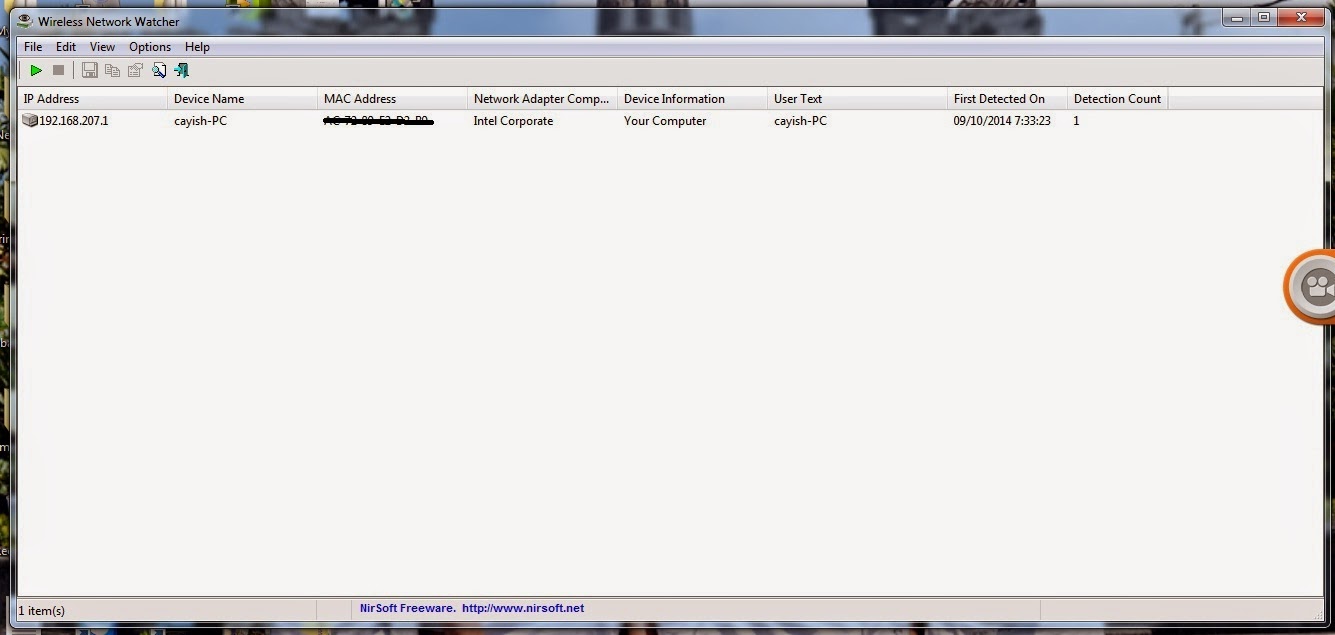1335x635 pixels.
Task: Click the Your Computer cell
Action: click(665, 121)
